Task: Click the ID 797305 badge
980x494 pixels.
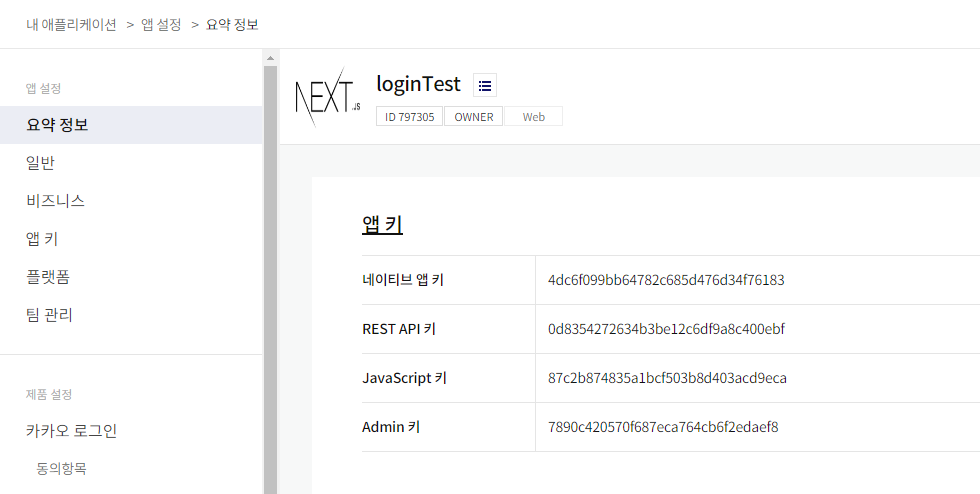Action: pos(409,116)
